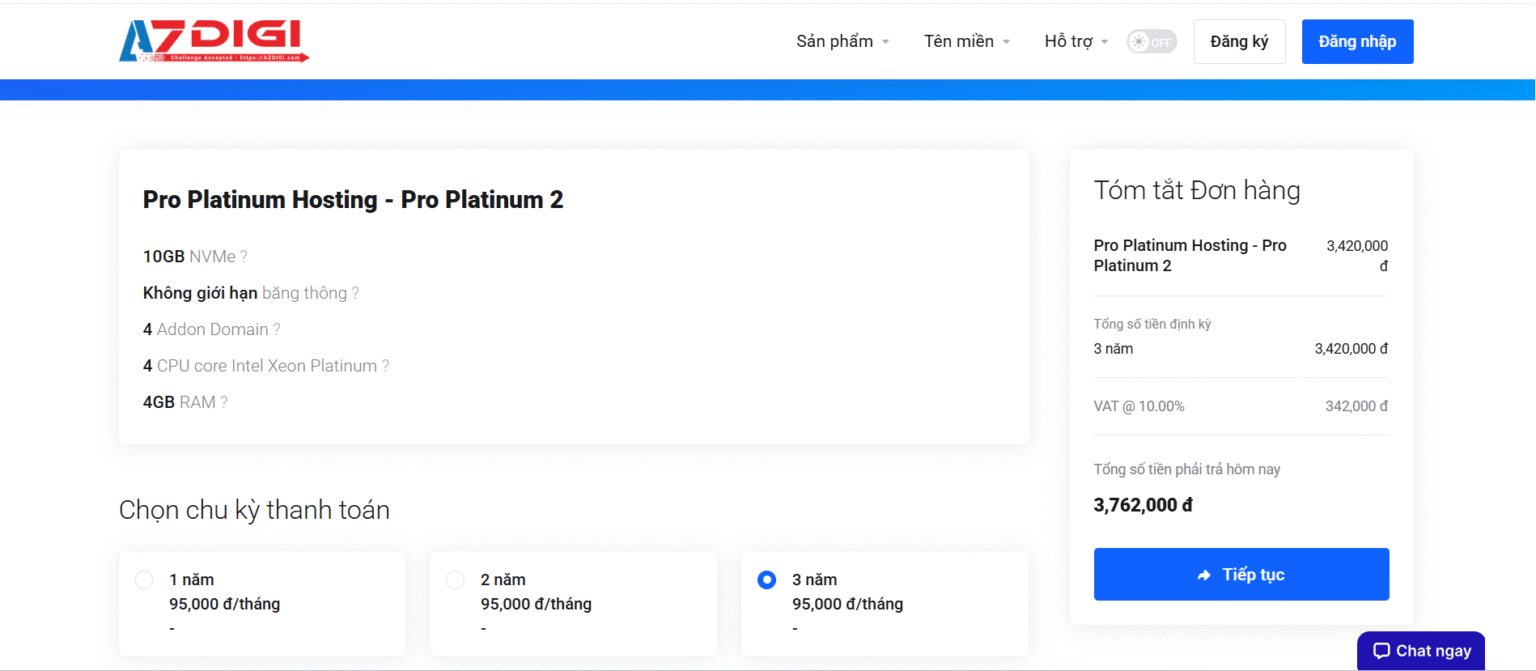1536x671 pixels.
Task: Click the AZDIGI logo
Action: [x=213, y=41]
